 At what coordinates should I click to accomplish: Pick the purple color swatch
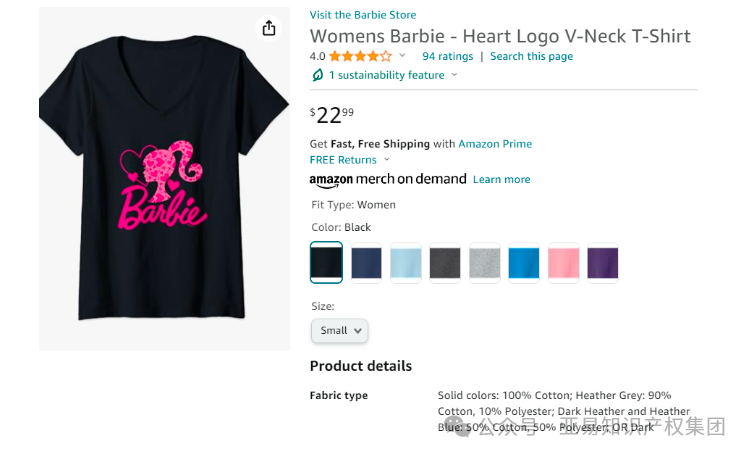(603, 263)
